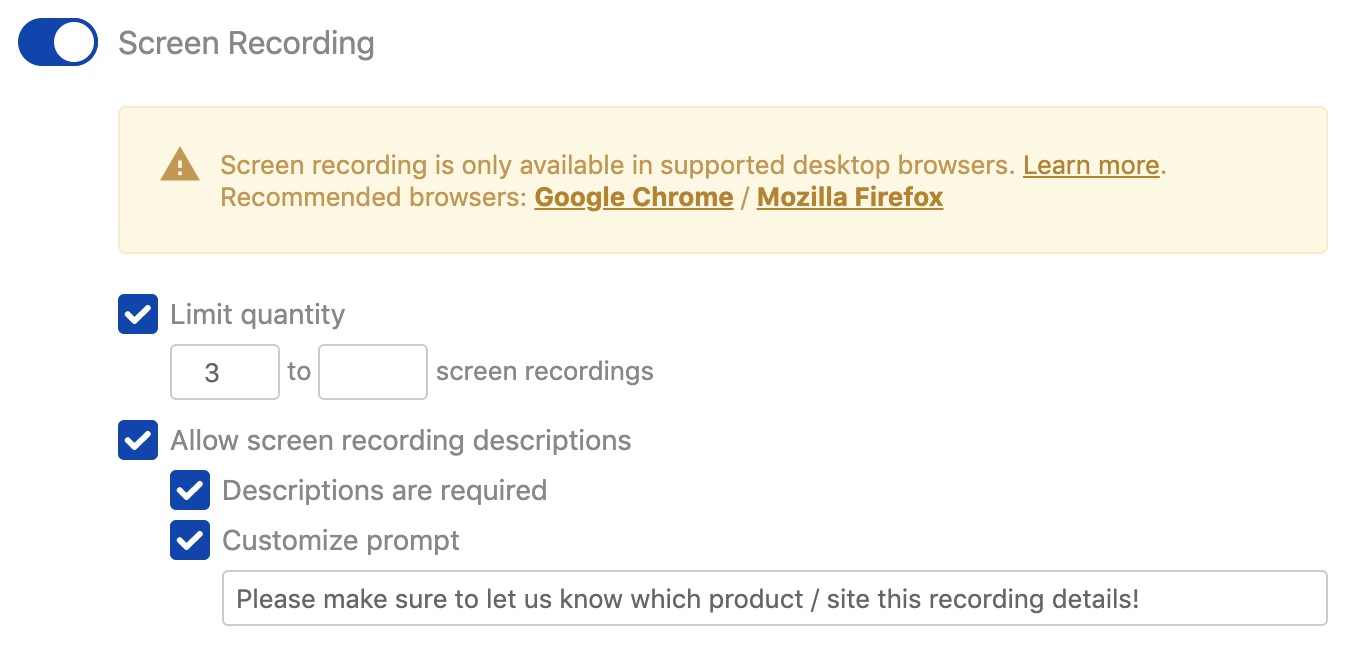
Task: Click the Limit quantity label text
Action: 258,314
